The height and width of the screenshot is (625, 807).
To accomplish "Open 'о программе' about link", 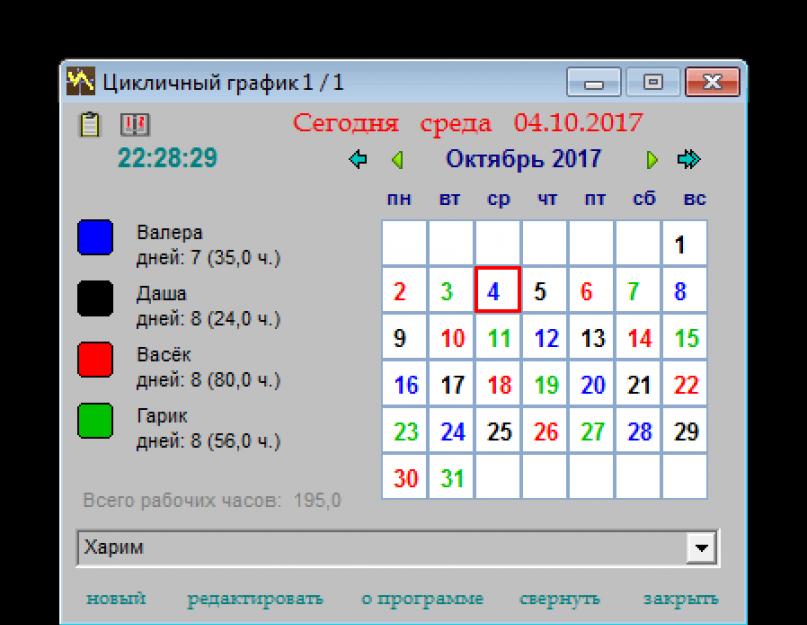I will tap(422, 599).
